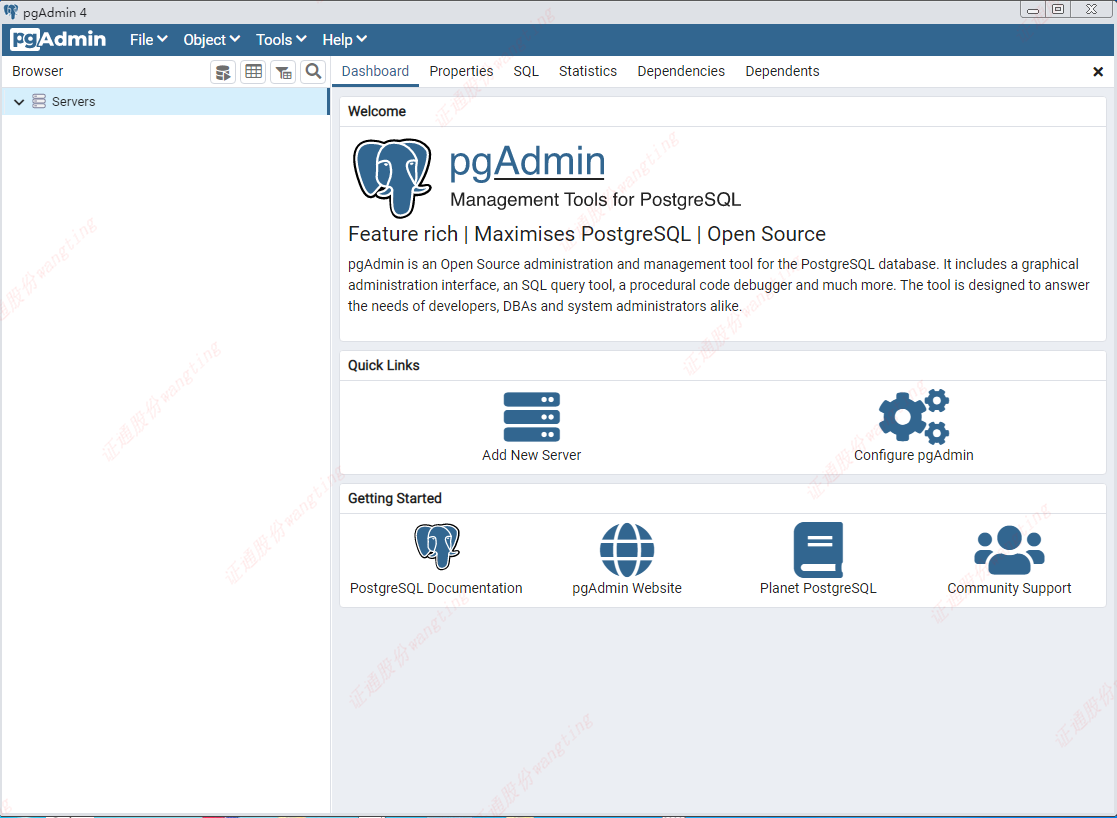Maximize the pgAdmin 4 window
Viewport: 1117px width, 818px height.
pyautogui.click(x=1058, y=9)
